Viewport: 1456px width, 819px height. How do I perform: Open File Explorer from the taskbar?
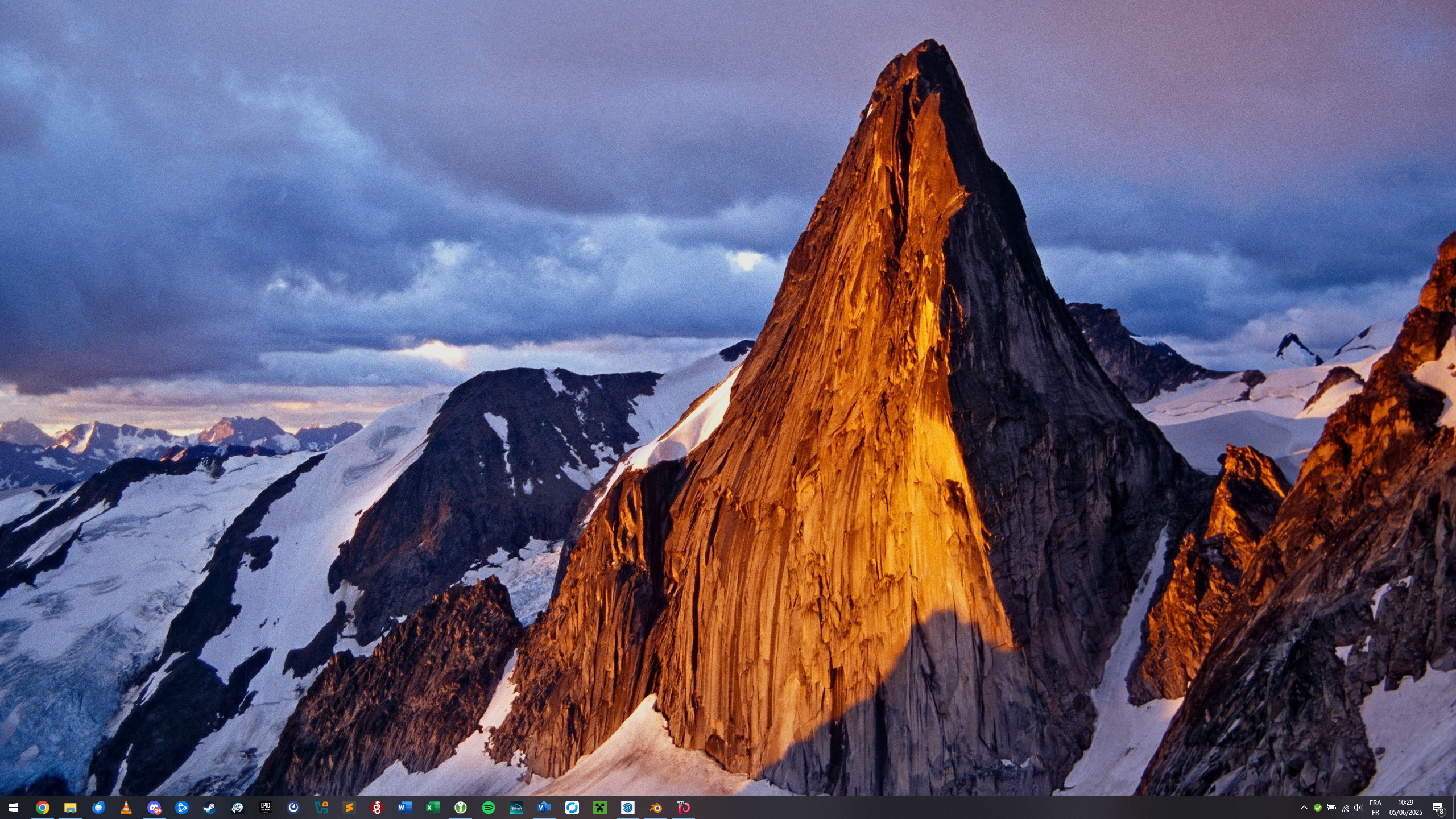(70, 808)
